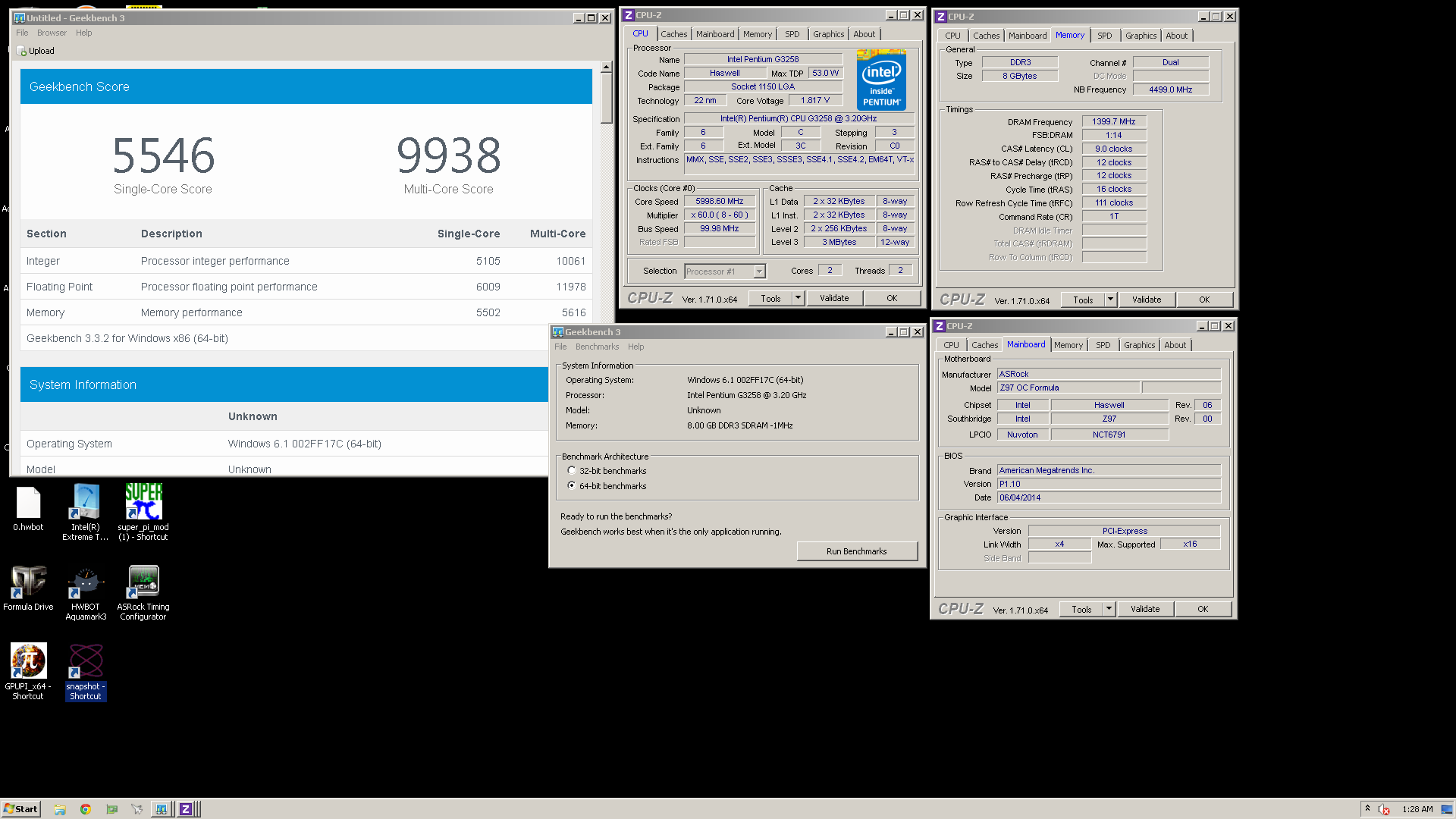1456x819 pixels.
Task: Click Intel Pentium logo in CPU-Z
Action: (x=881, y=80)
